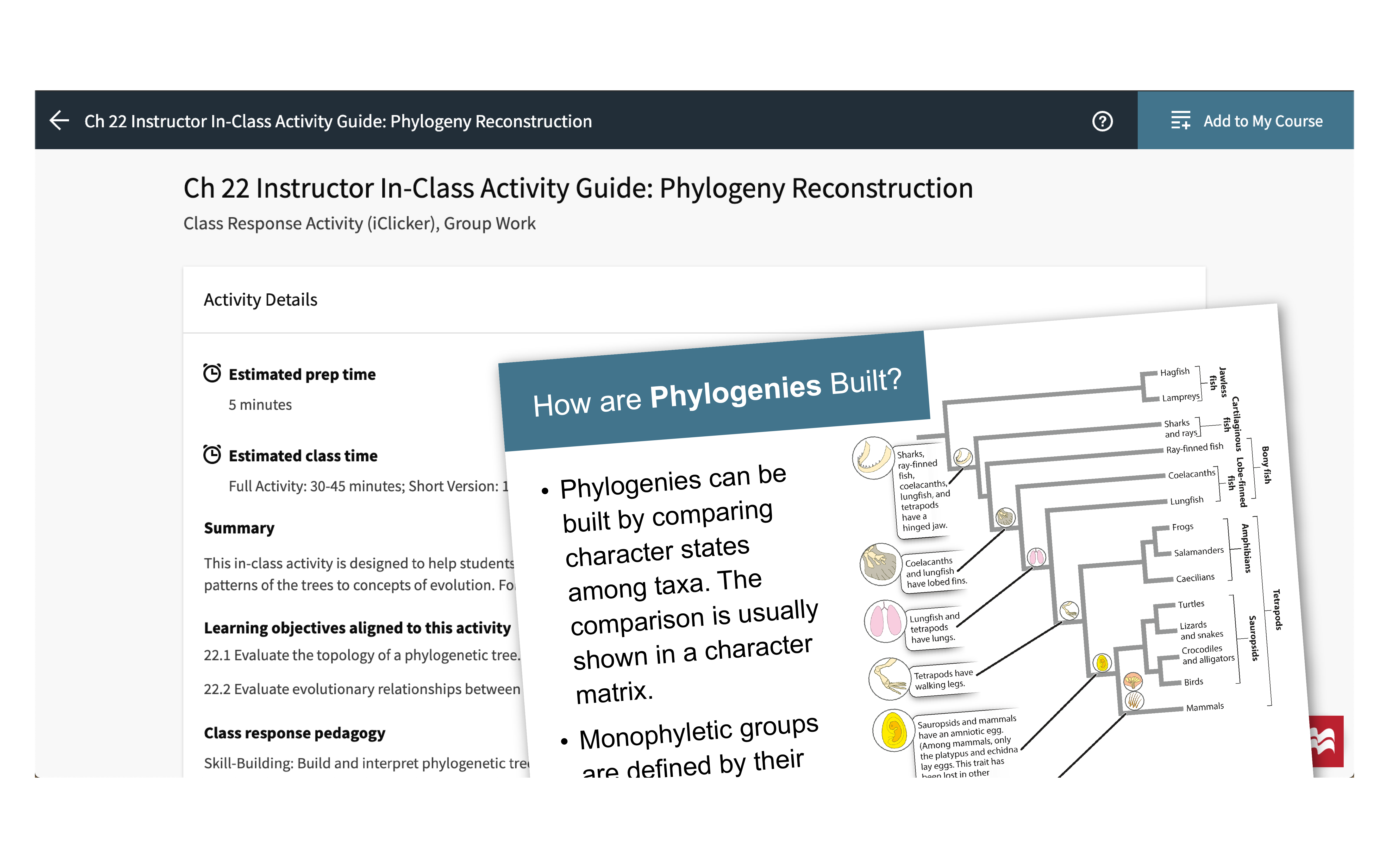Click hinged jaw illustration circle on slide
This screenshot has height=868, width=1389.
[x=873, y=457]
